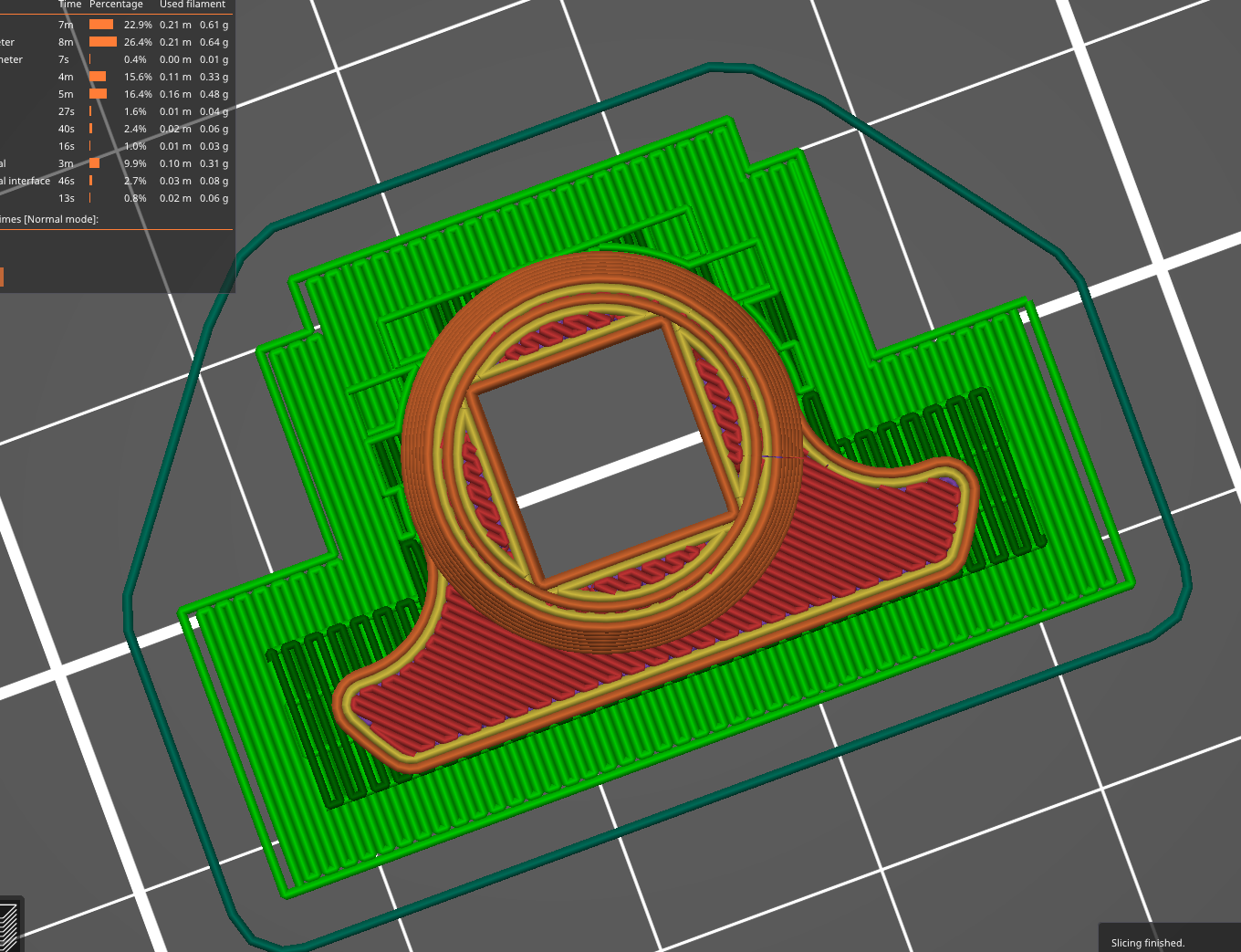1241x952 pixels.
Task: Click the Used filament column header
Action: (193, 5)
